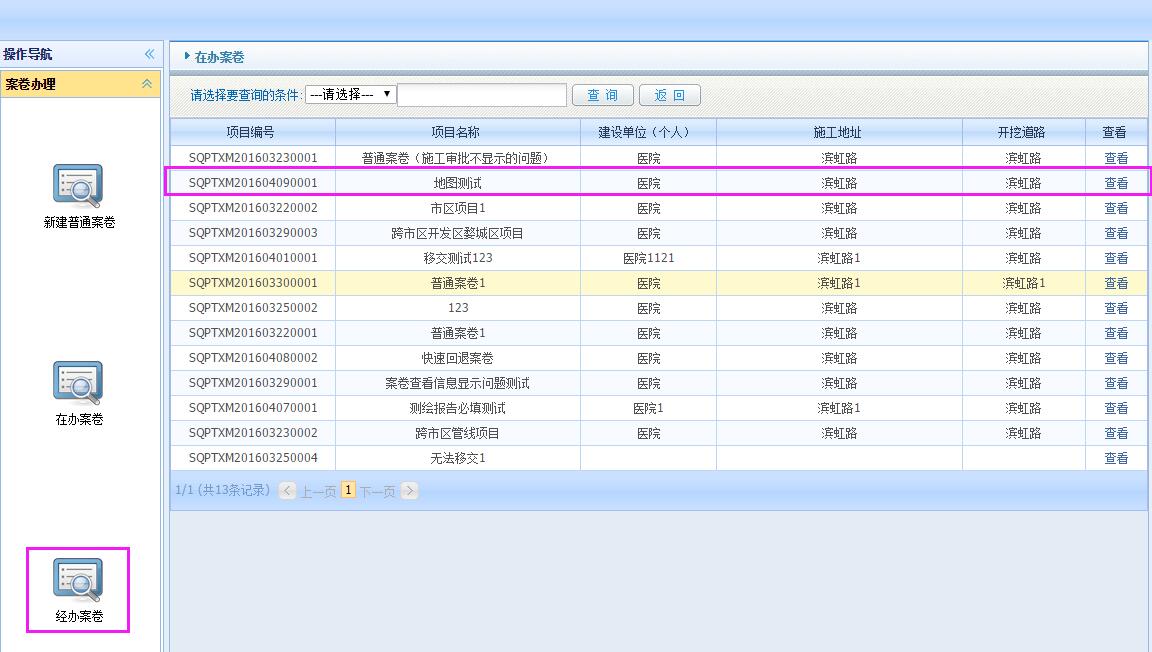Go to next page arrow in pager

(x=410, y=490)
